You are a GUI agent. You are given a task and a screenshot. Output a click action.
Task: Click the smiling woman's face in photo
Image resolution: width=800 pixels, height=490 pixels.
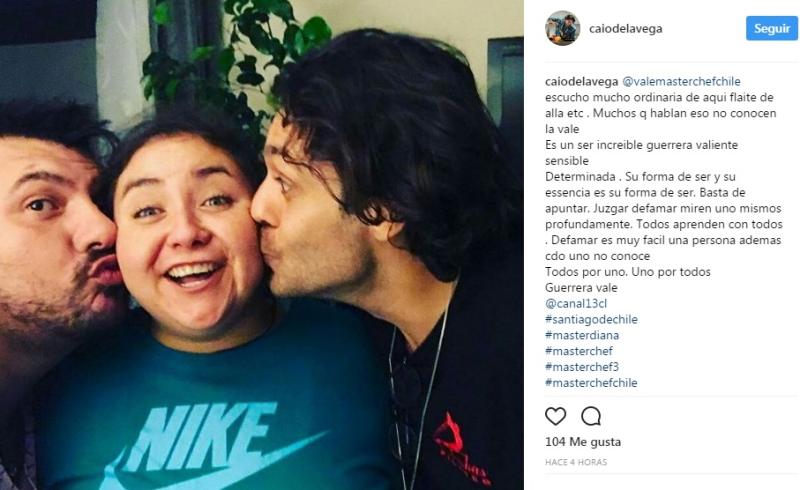189,230
